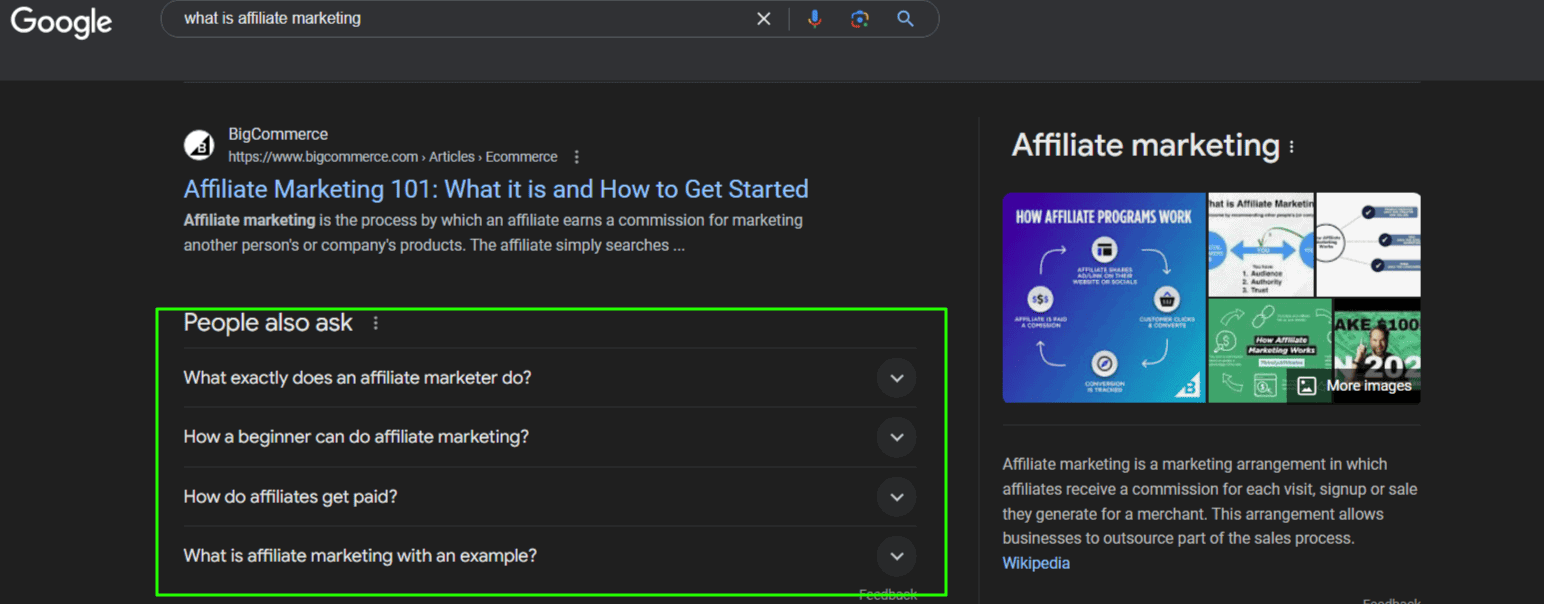Click More images button

[x=1355, y=386]
